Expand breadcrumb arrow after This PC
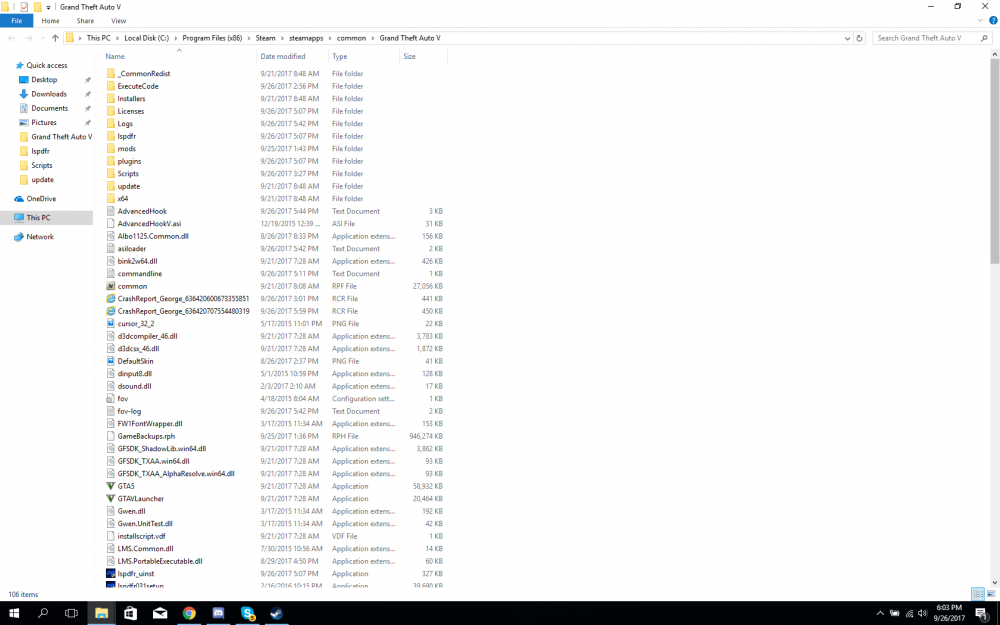Image resolution: width=1000 pixels, height=625 pixels. (x=117, y=38)
